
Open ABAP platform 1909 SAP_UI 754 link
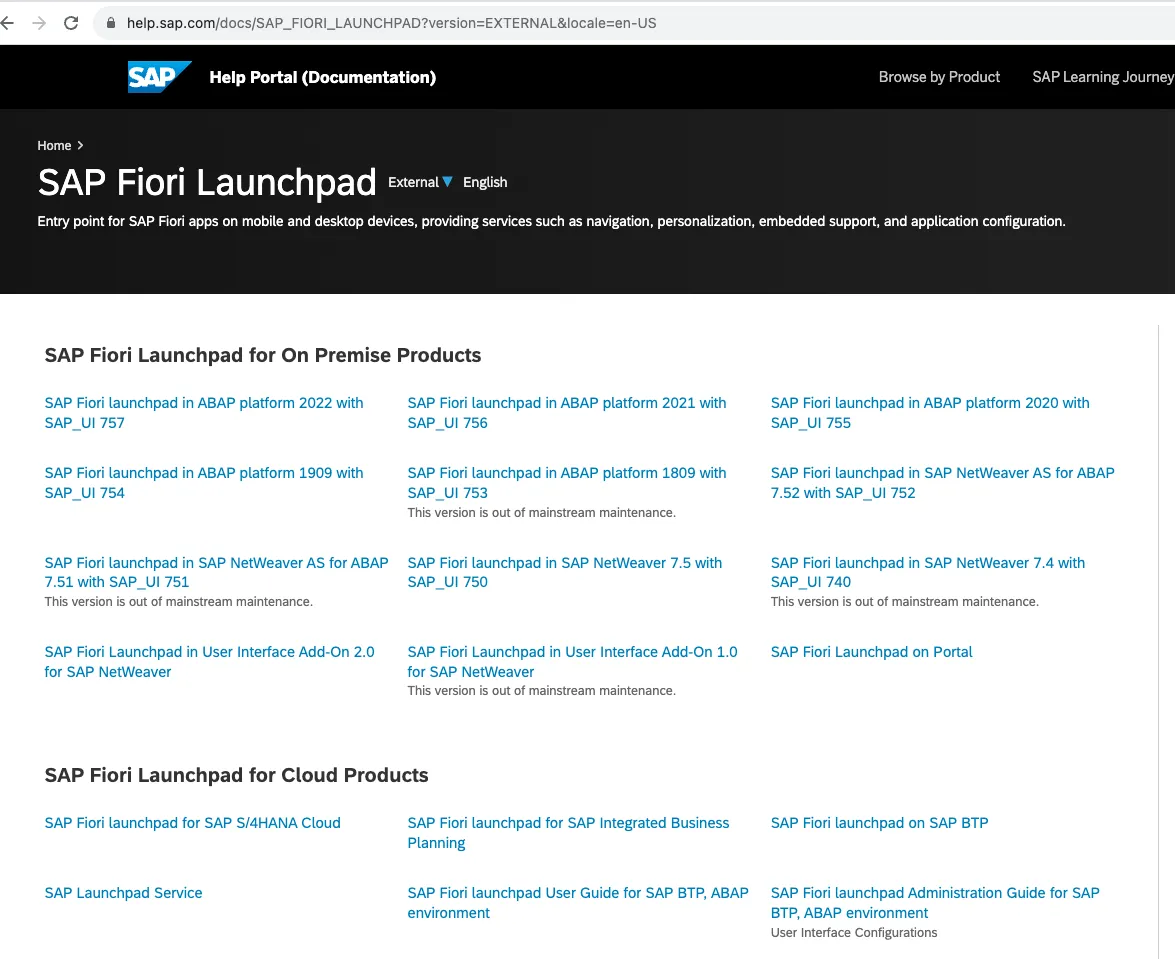(204, 482)
